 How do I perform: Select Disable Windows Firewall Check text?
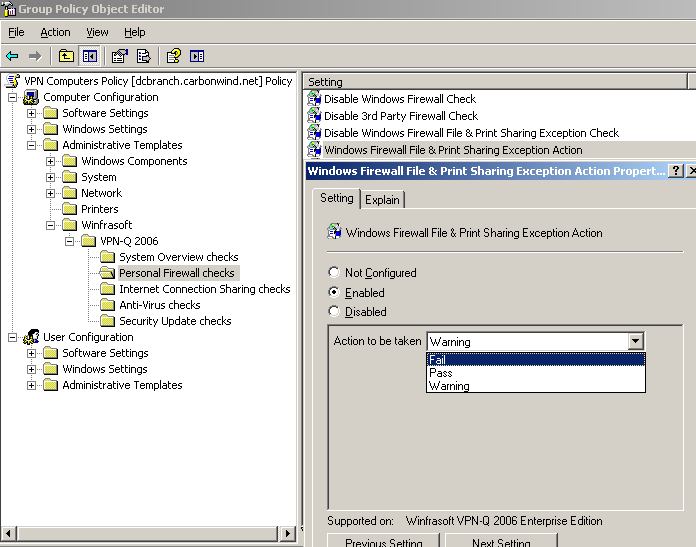pos(400,99)
